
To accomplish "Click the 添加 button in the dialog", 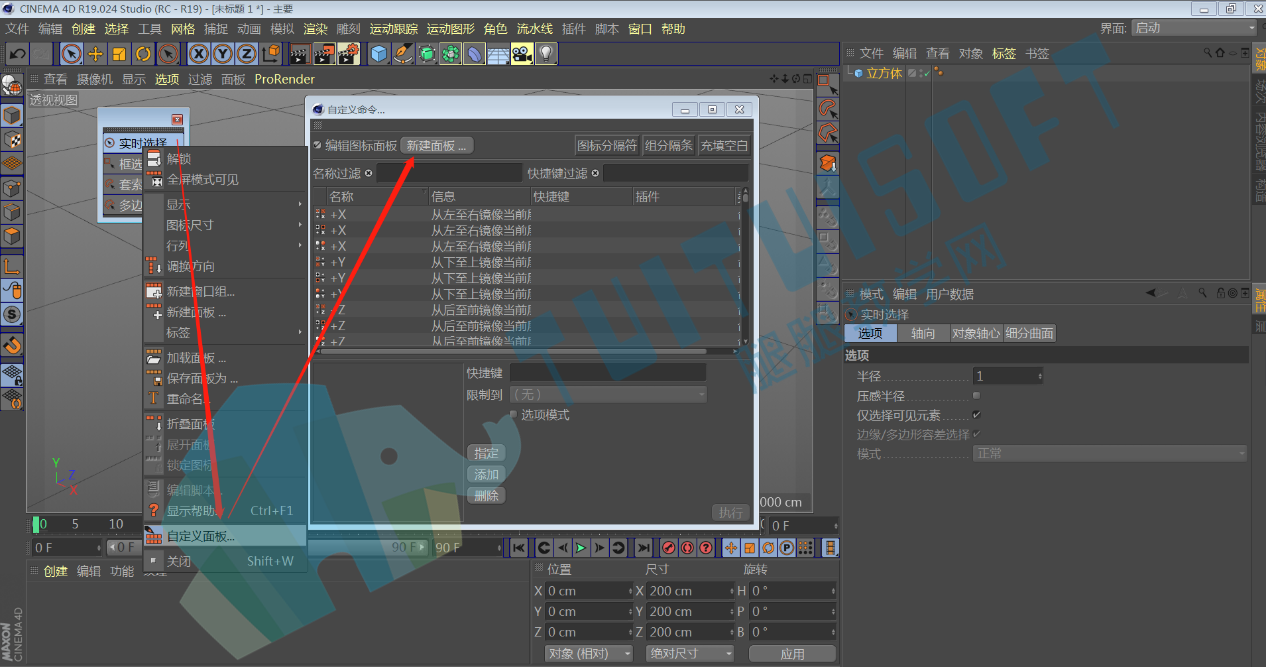I will coord(486,474).
